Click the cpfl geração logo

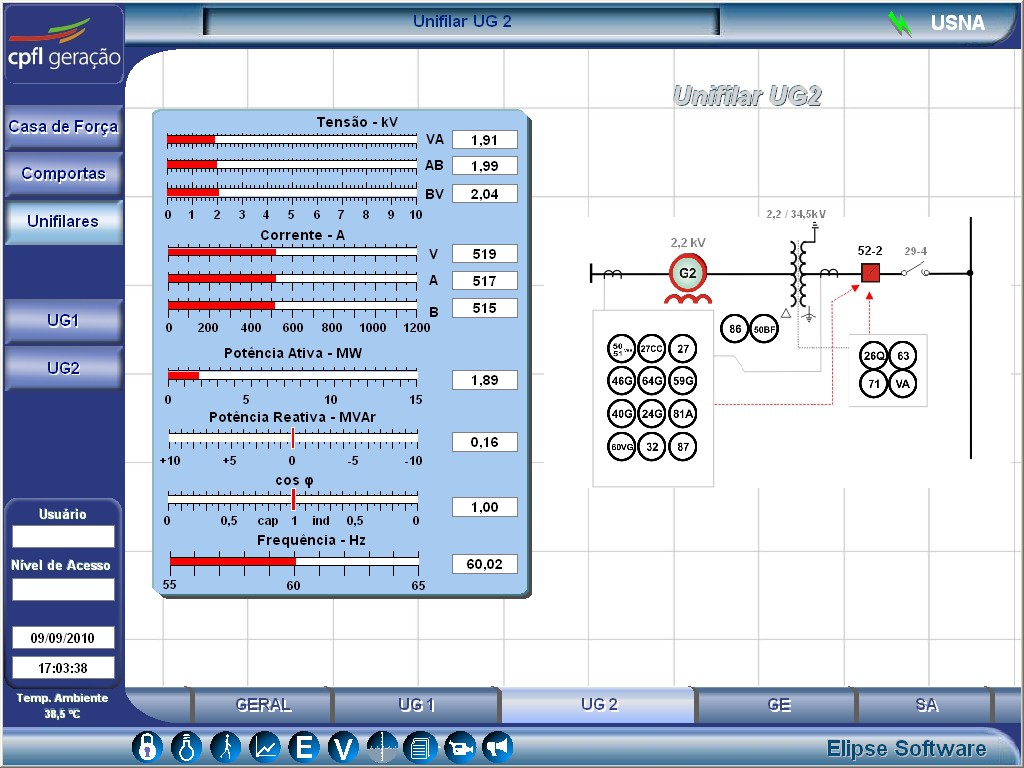point(64,44)
